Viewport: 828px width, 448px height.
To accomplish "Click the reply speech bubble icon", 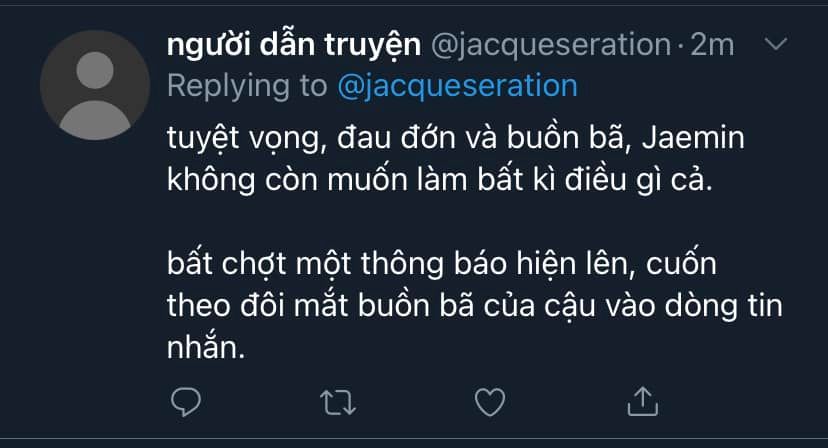I will click(x=186, y=402).
